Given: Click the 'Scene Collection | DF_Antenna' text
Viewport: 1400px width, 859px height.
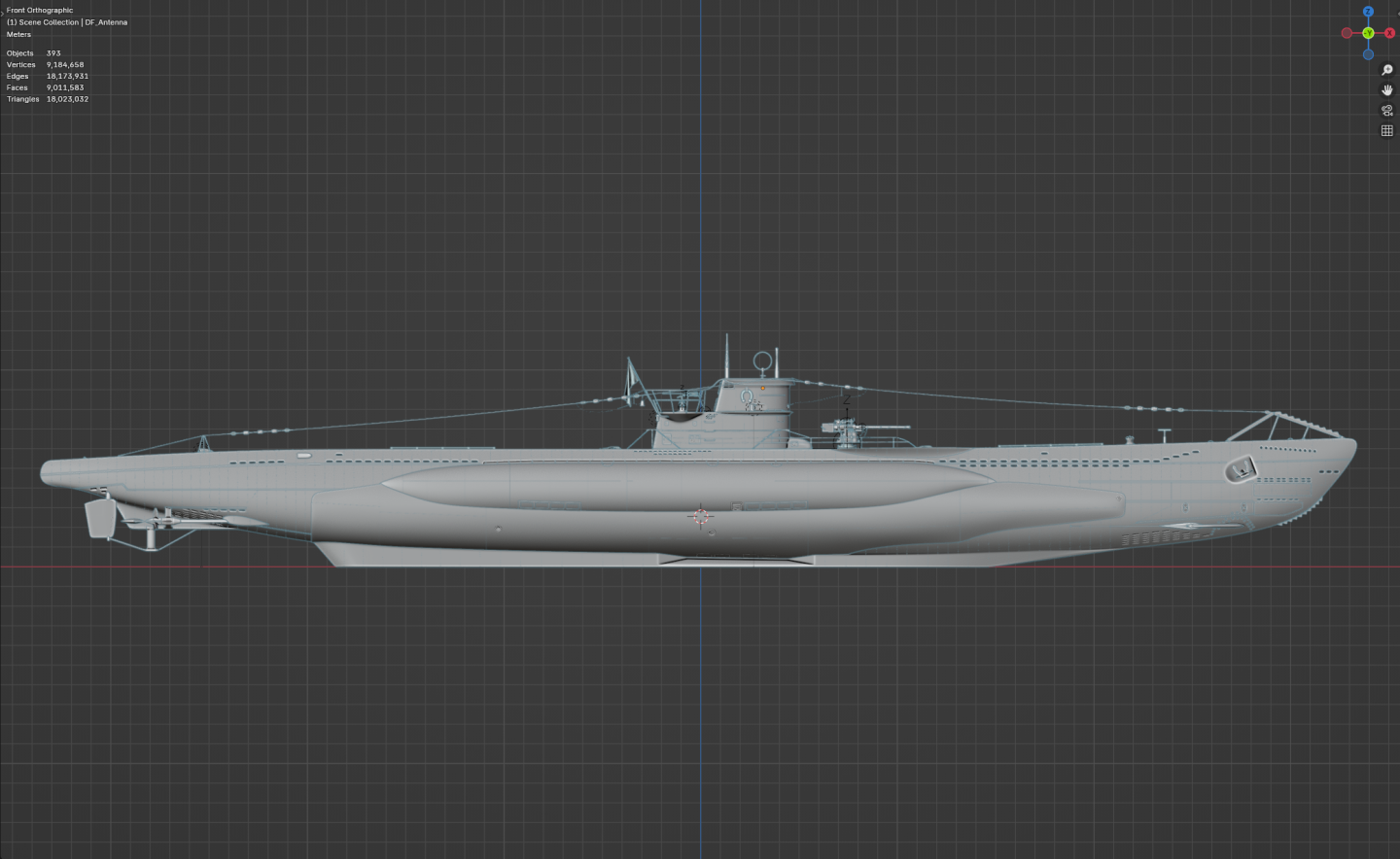Looking at the screenshot, I should (73, 22).
